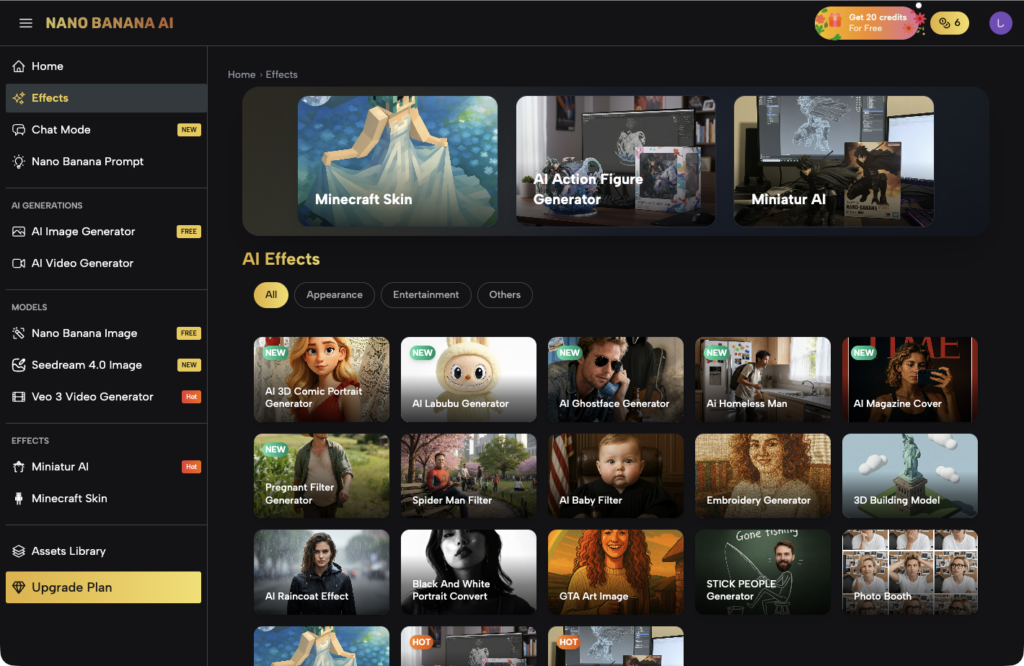The width and height of the screenshot is (1024, 666).
Task: Open the Home sidebar icon
Action: (x=19, y=66)
